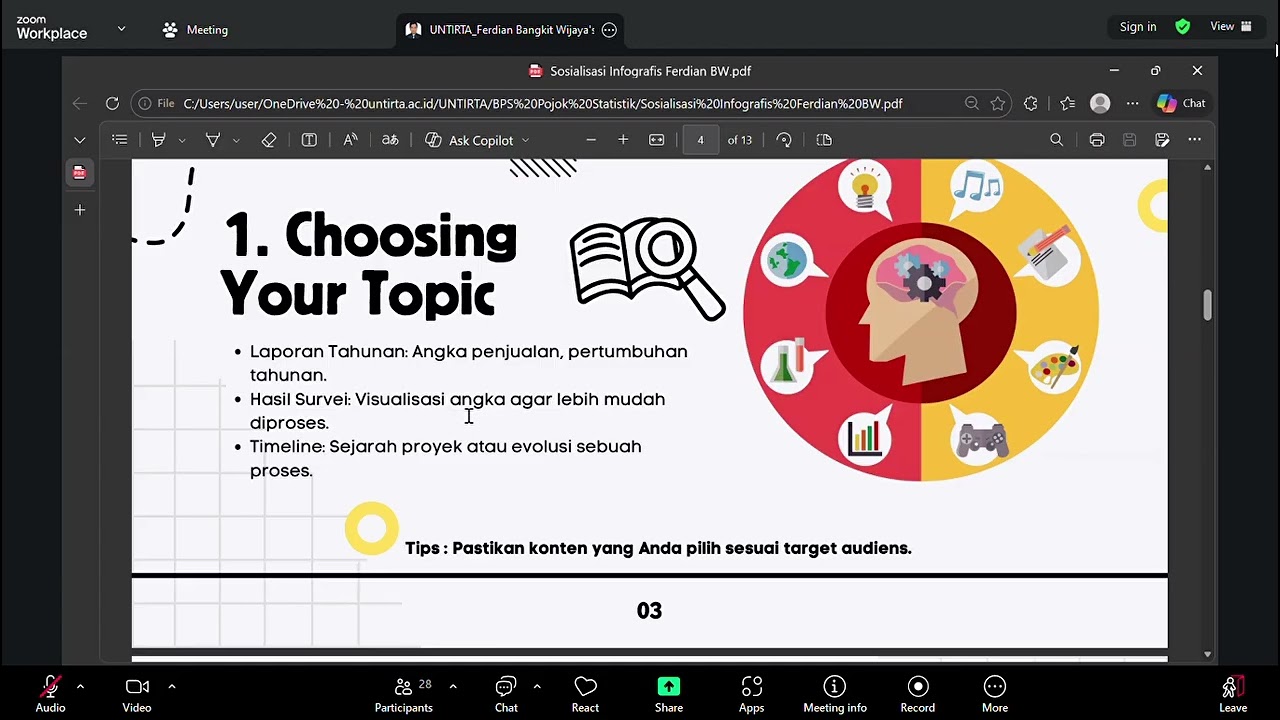Zoom magnifier in address bar
This screenshot has width=1280, height=720.
click(x=972, y=103)
